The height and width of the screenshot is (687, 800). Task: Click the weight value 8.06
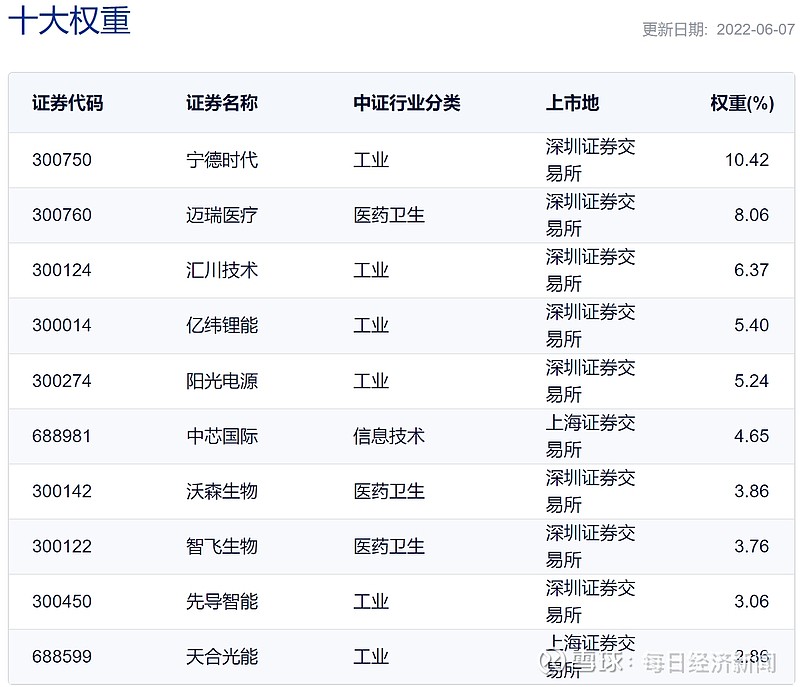(x=752, y=215)
